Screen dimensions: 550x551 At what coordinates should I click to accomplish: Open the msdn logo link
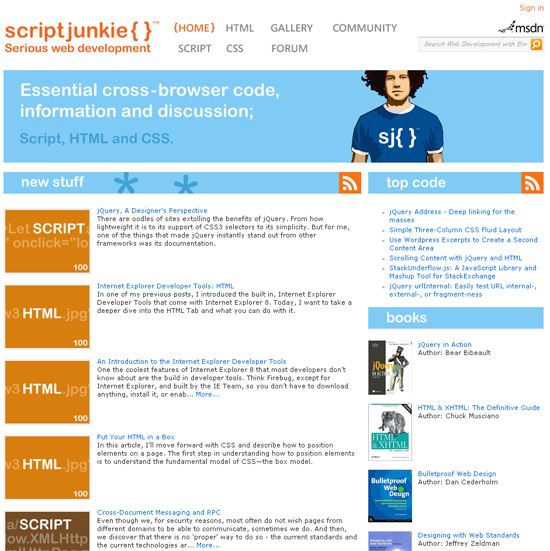pyautogui.click(x=521, y=27)
